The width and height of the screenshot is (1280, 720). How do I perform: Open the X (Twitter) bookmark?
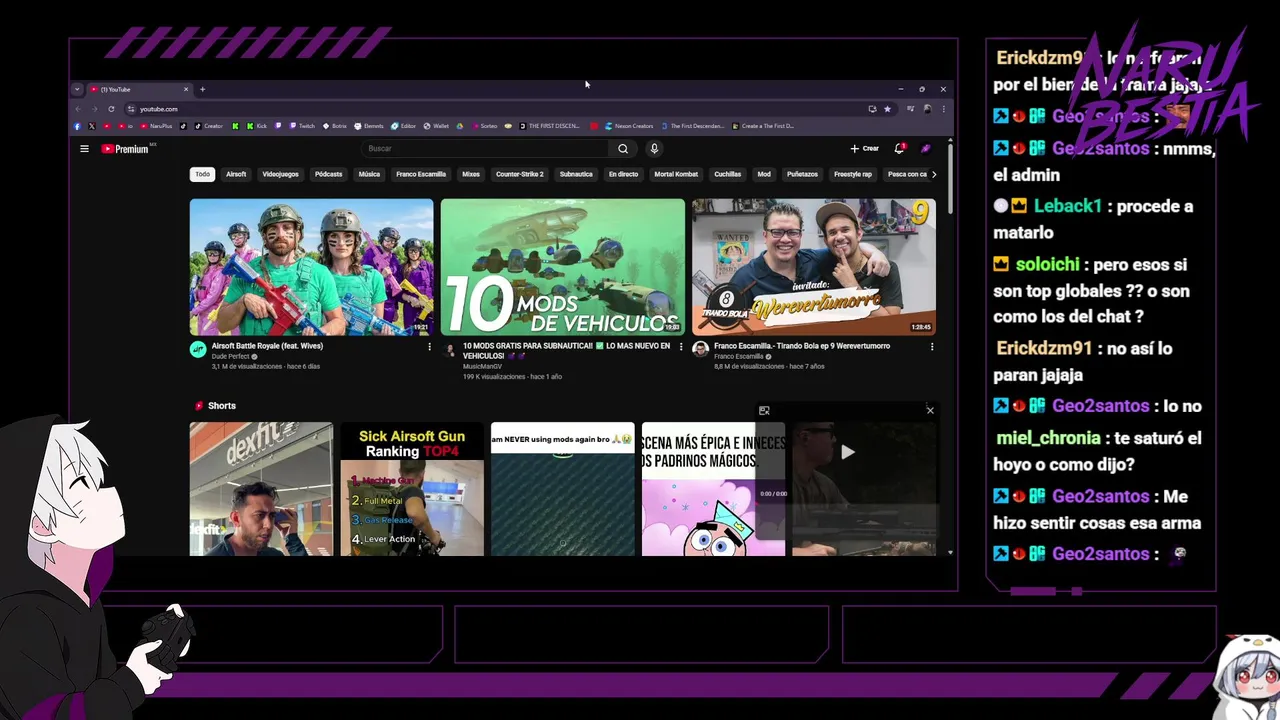point(92,126)
